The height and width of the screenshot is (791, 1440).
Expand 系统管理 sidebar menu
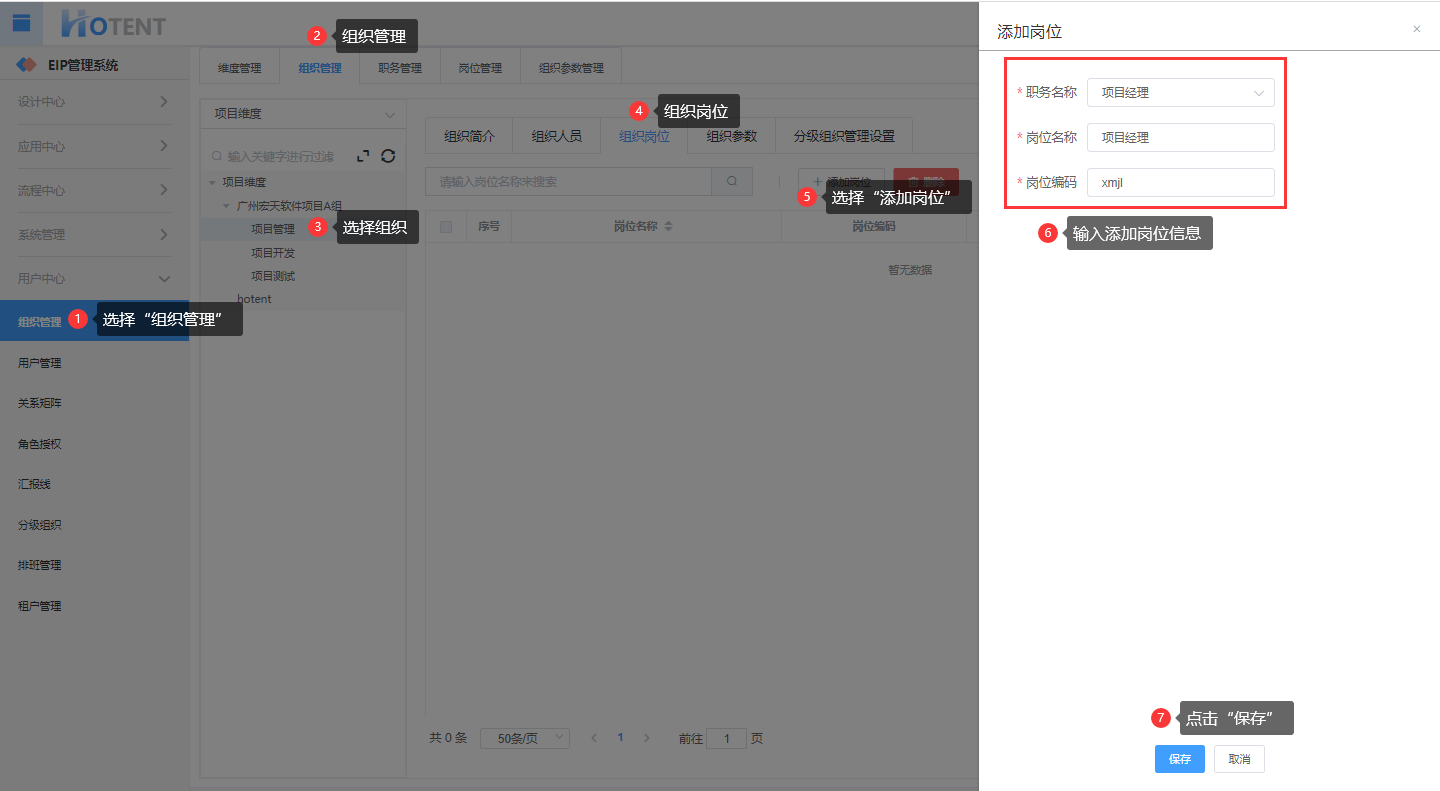pyautogui.click(x=94, y=234)
